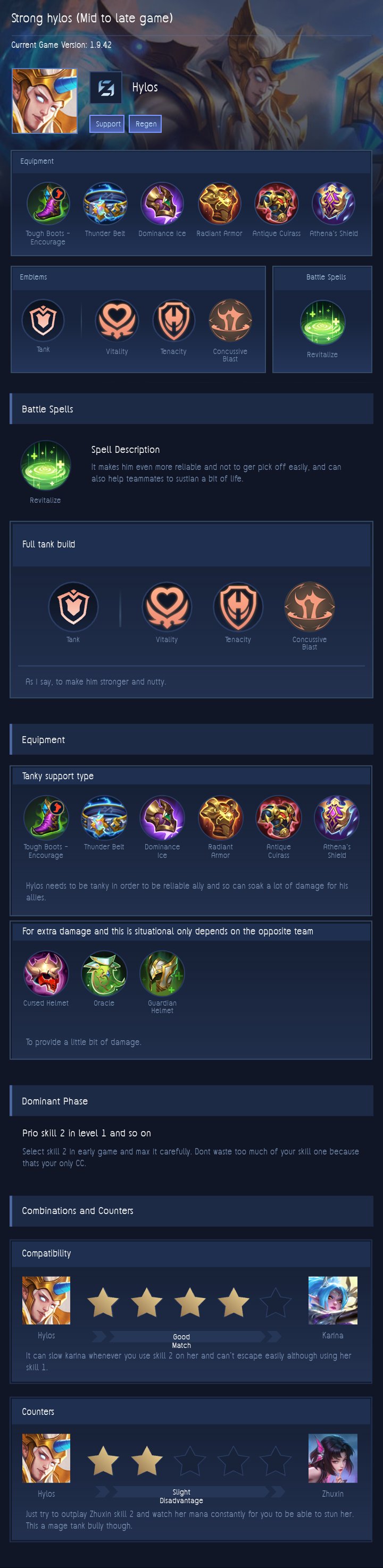Click the Tank emblem in top Emblems panel

click(43, 320)
